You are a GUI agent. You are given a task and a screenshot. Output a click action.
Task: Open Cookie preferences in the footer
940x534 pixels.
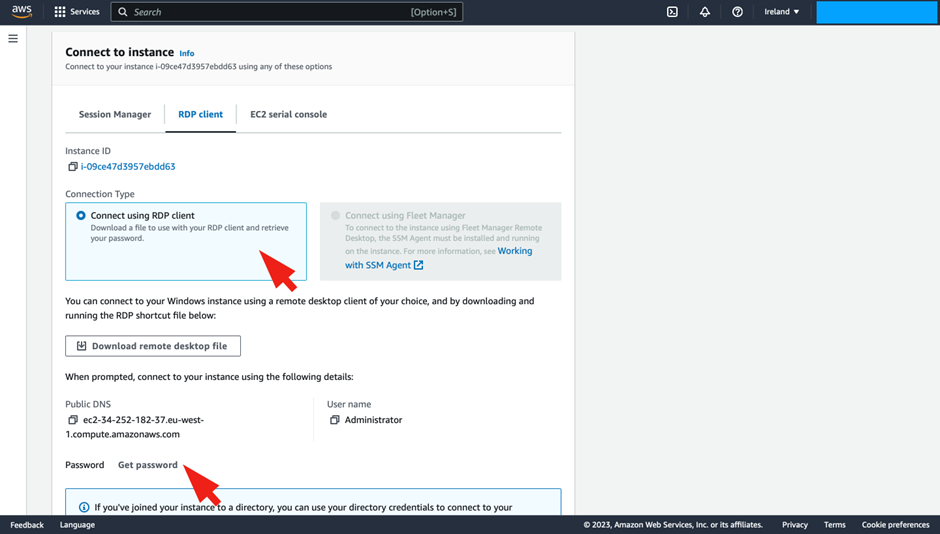pos(896,525)
